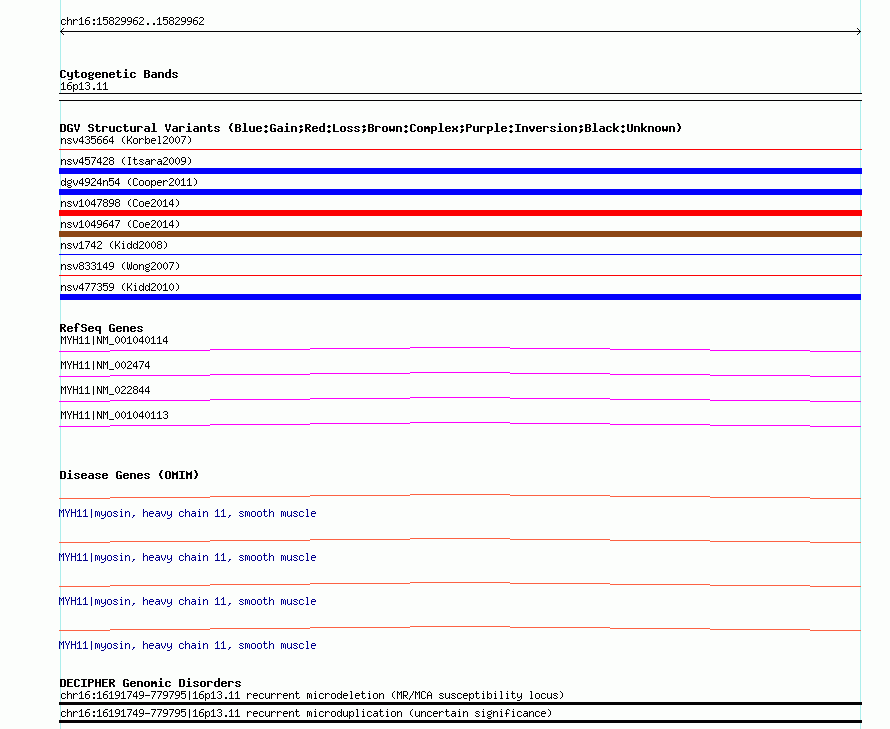
Task: Open variant nsv457428 (Itsara2009)
Action: [126, 161]
